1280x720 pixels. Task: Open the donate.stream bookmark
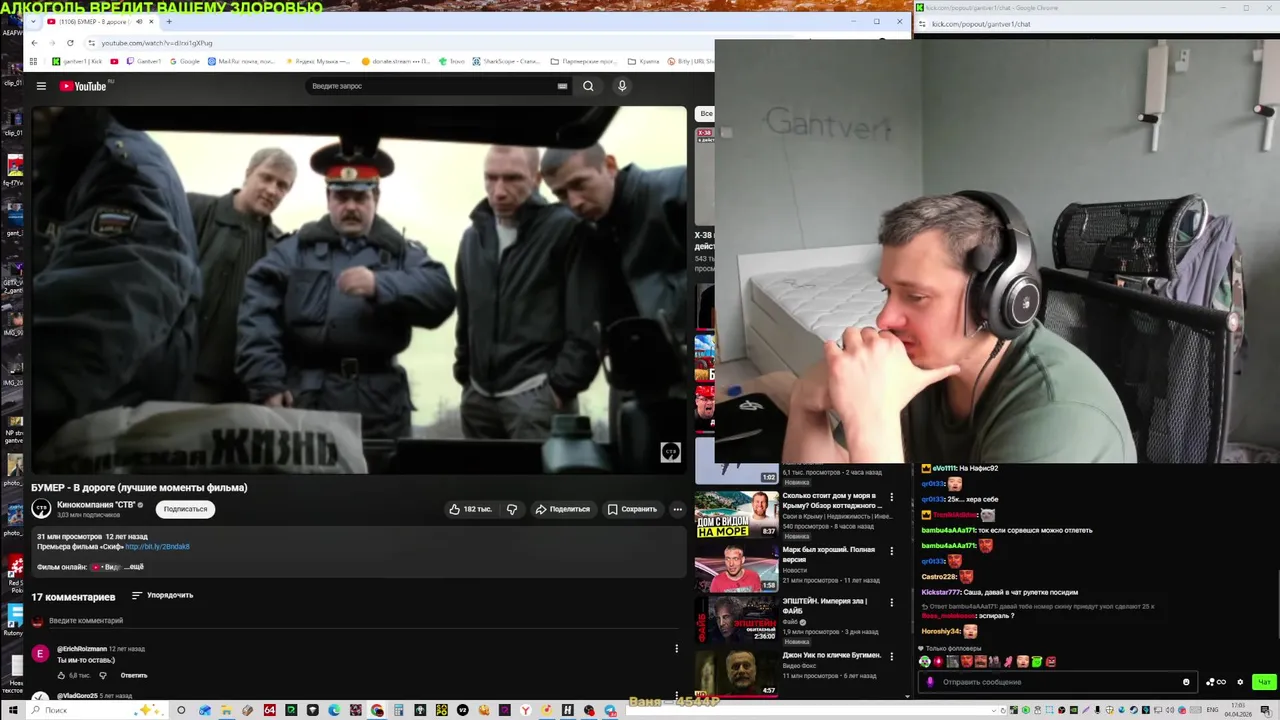pos(395,61)
